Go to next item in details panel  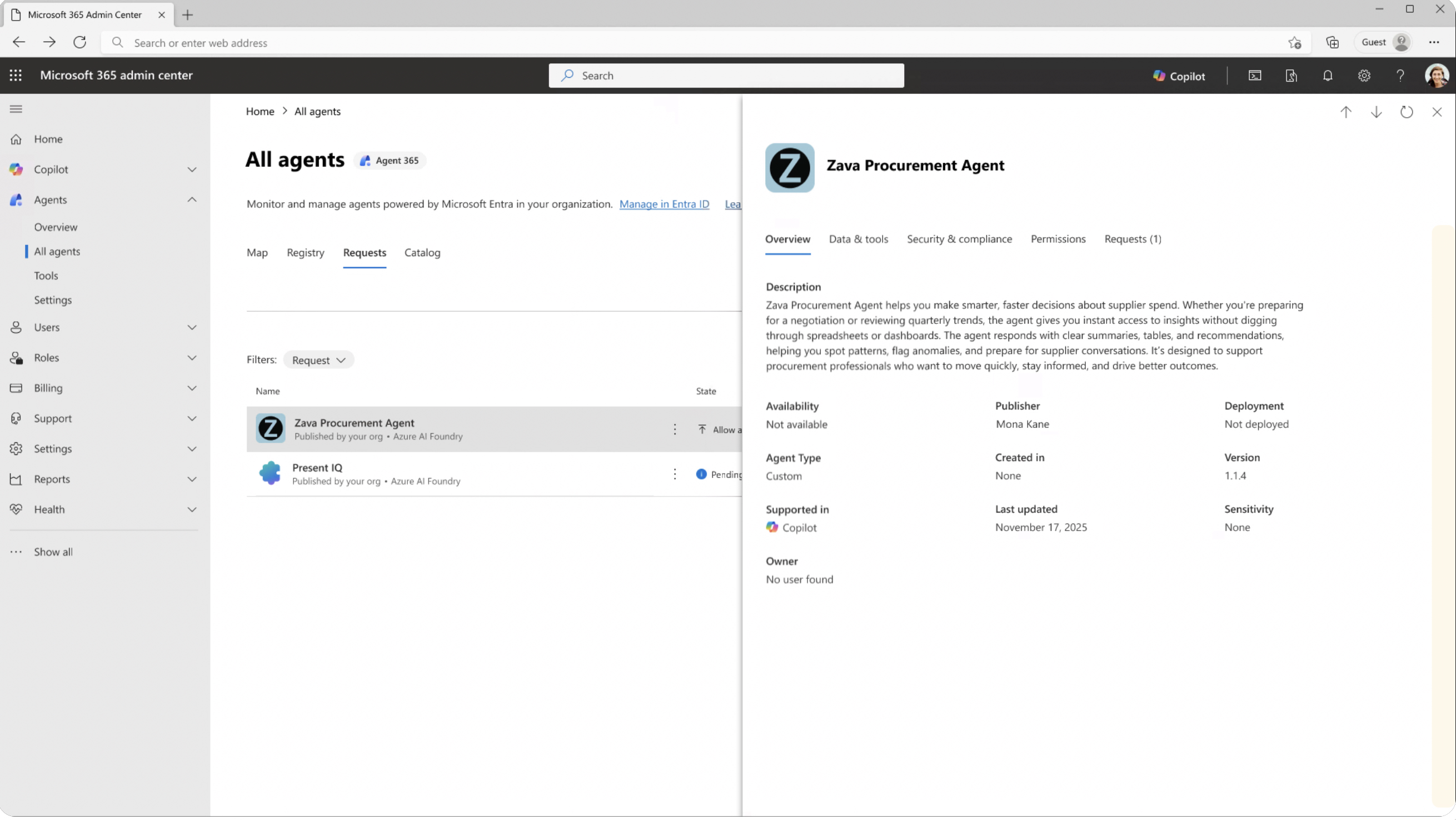pyautogui.click(x=1377, y=112)
